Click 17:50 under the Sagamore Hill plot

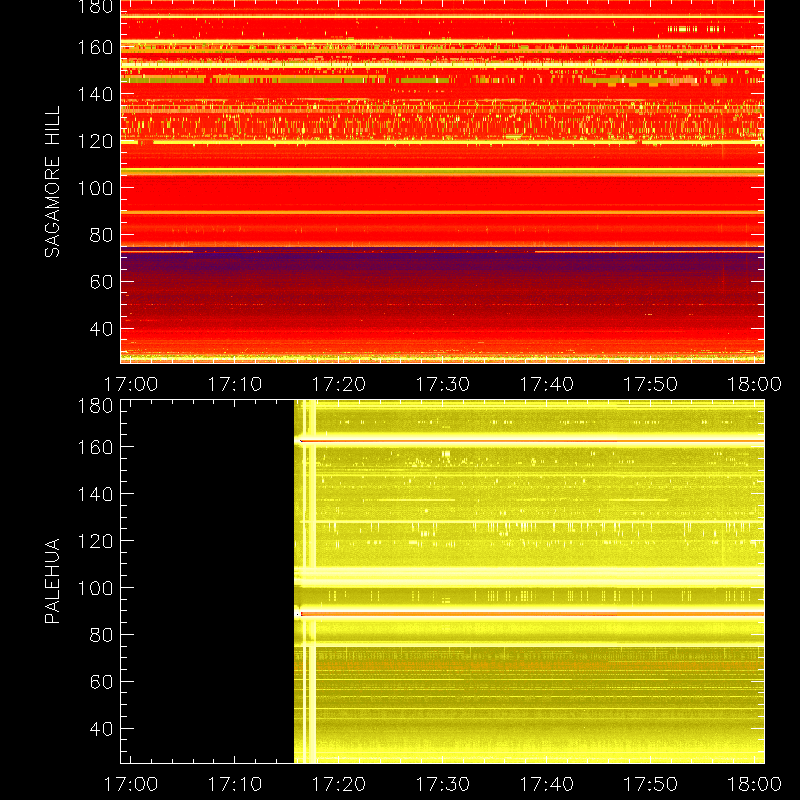tap(651, 384)
